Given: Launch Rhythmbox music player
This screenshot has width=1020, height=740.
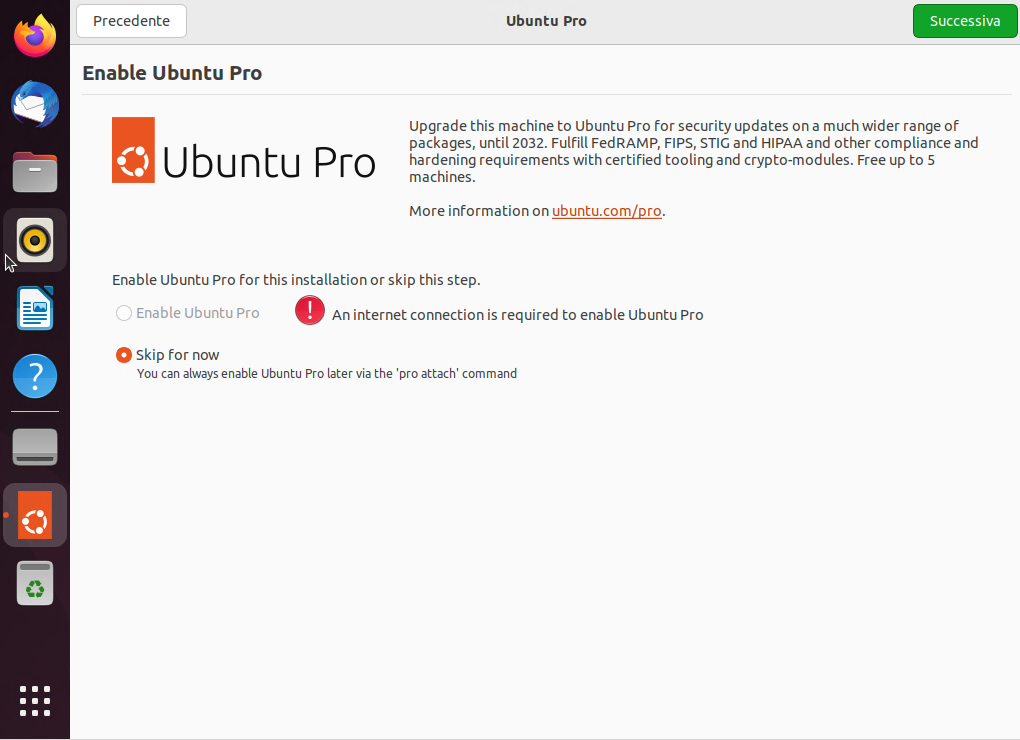Looking at the screenshot, I should click(x=35, y=241).
